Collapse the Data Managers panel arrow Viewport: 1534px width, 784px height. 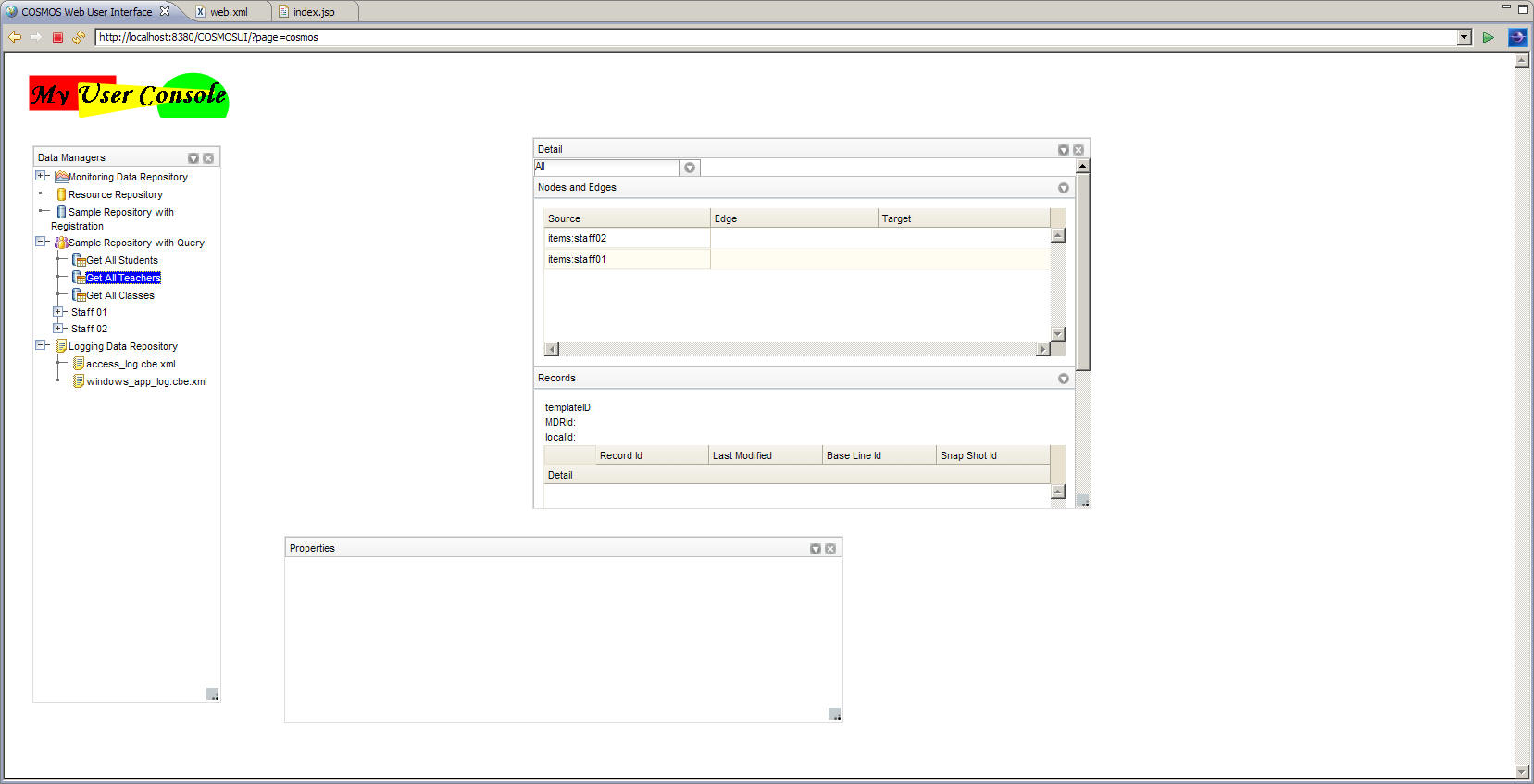193,158
